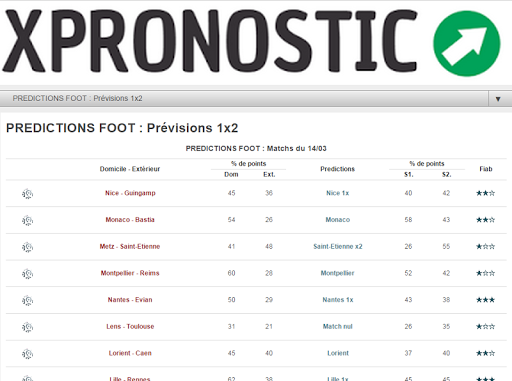Select the Nantes 1x prediction link
Screen dimensions: 512x381
point(338,300)
